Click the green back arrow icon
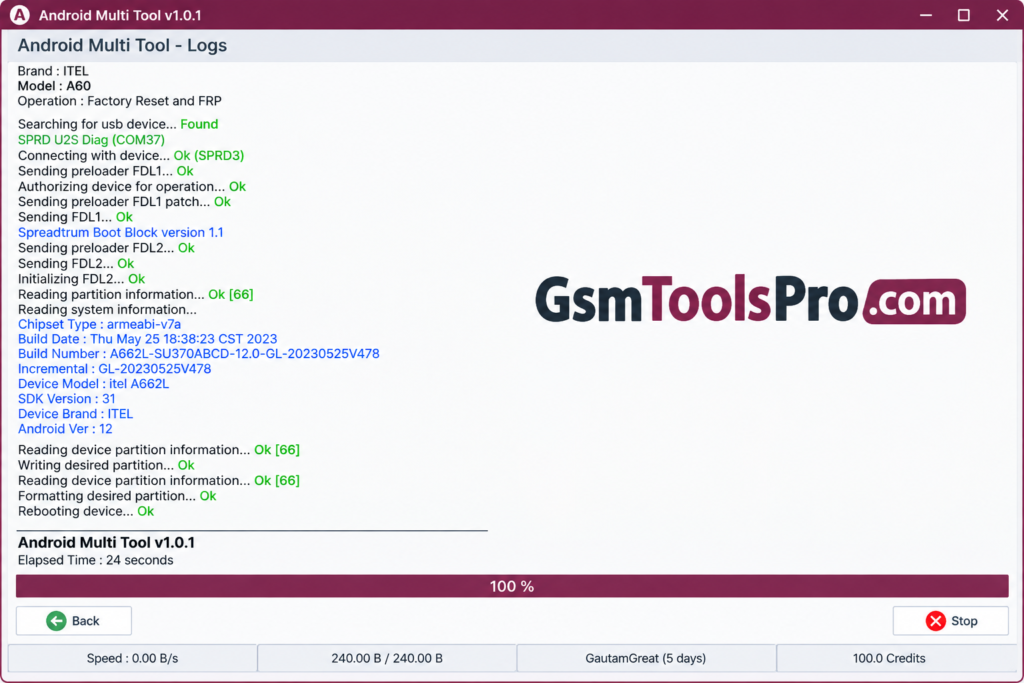 (56, 620)
